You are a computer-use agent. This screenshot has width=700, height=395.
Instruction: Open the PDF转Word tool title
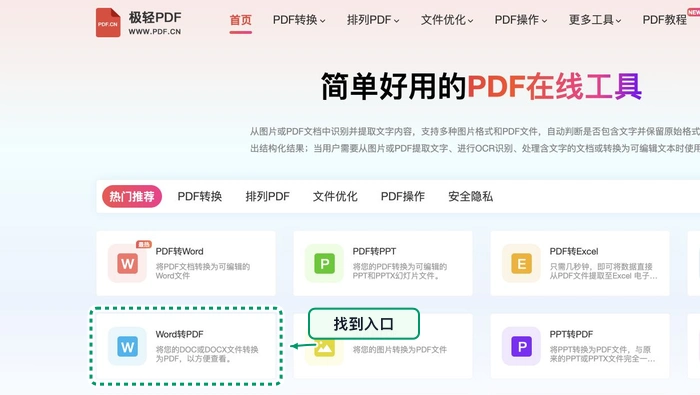(x=179, y=251)
